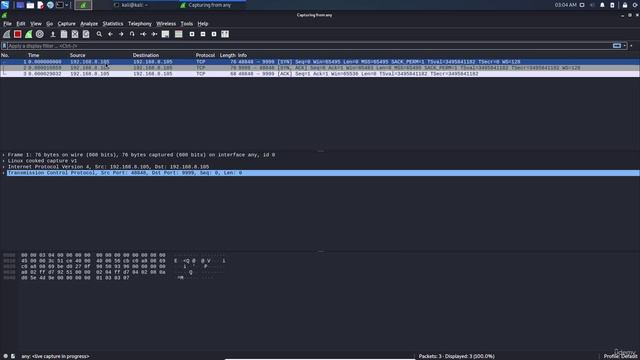Click the Go to specified packet icon
Viewport: 640px width, 360px height.
pyautogui.click(x=132, y=34)
